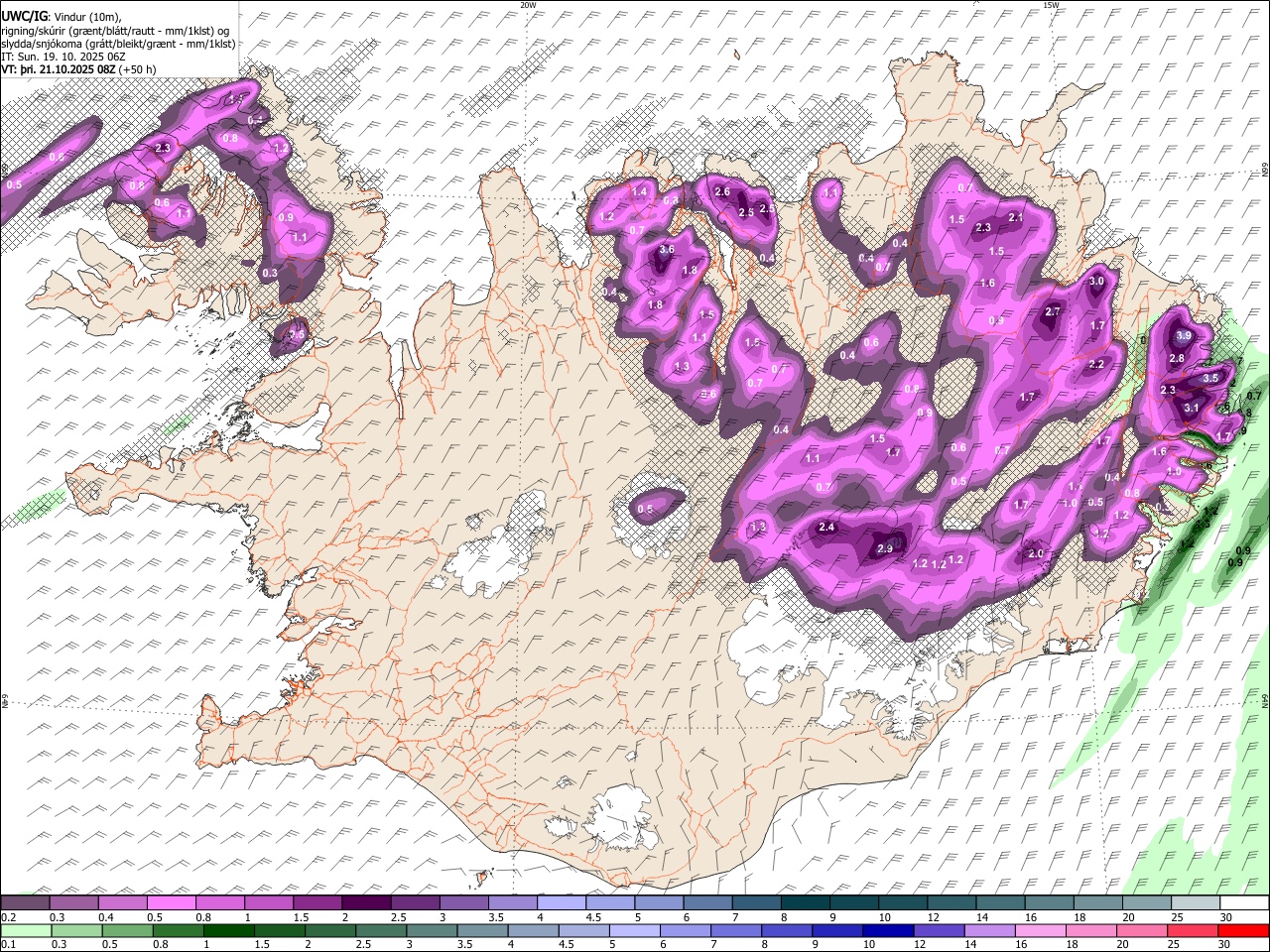The width and height of the screenshot is (1270, 952).
Task: Click the white 30 swatch ending the upper scale
Action: pyautogui.click(x=1244, y=903)
